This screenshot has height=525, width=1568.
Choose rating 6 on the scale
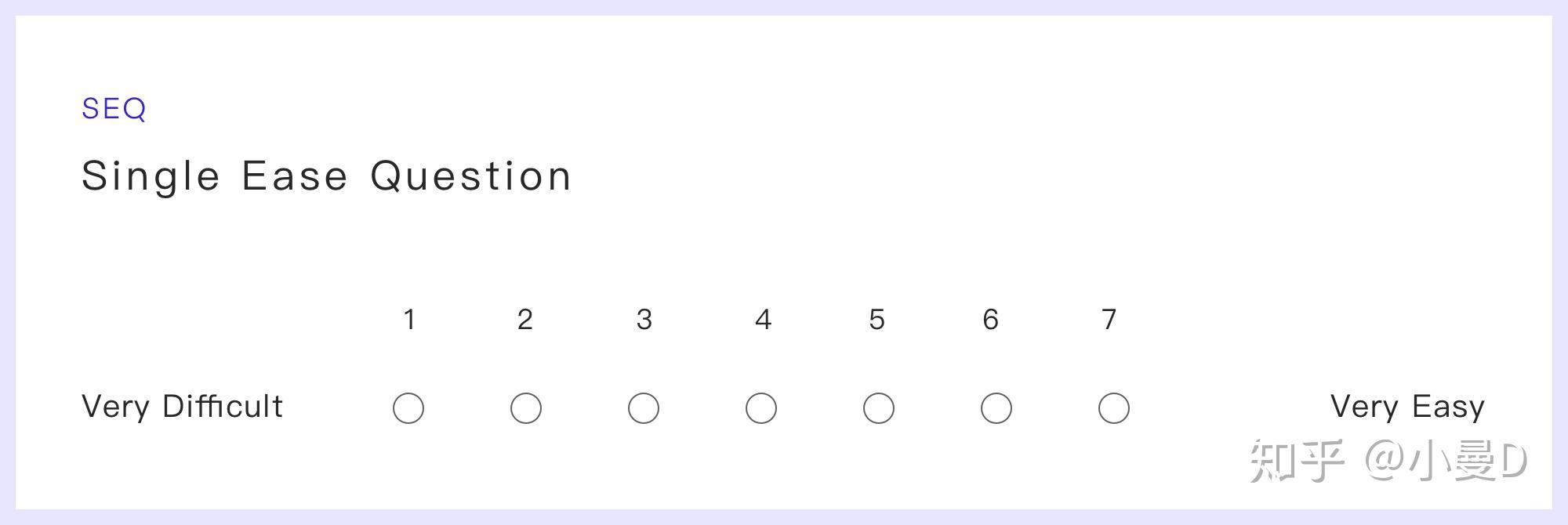click(996, 407)
